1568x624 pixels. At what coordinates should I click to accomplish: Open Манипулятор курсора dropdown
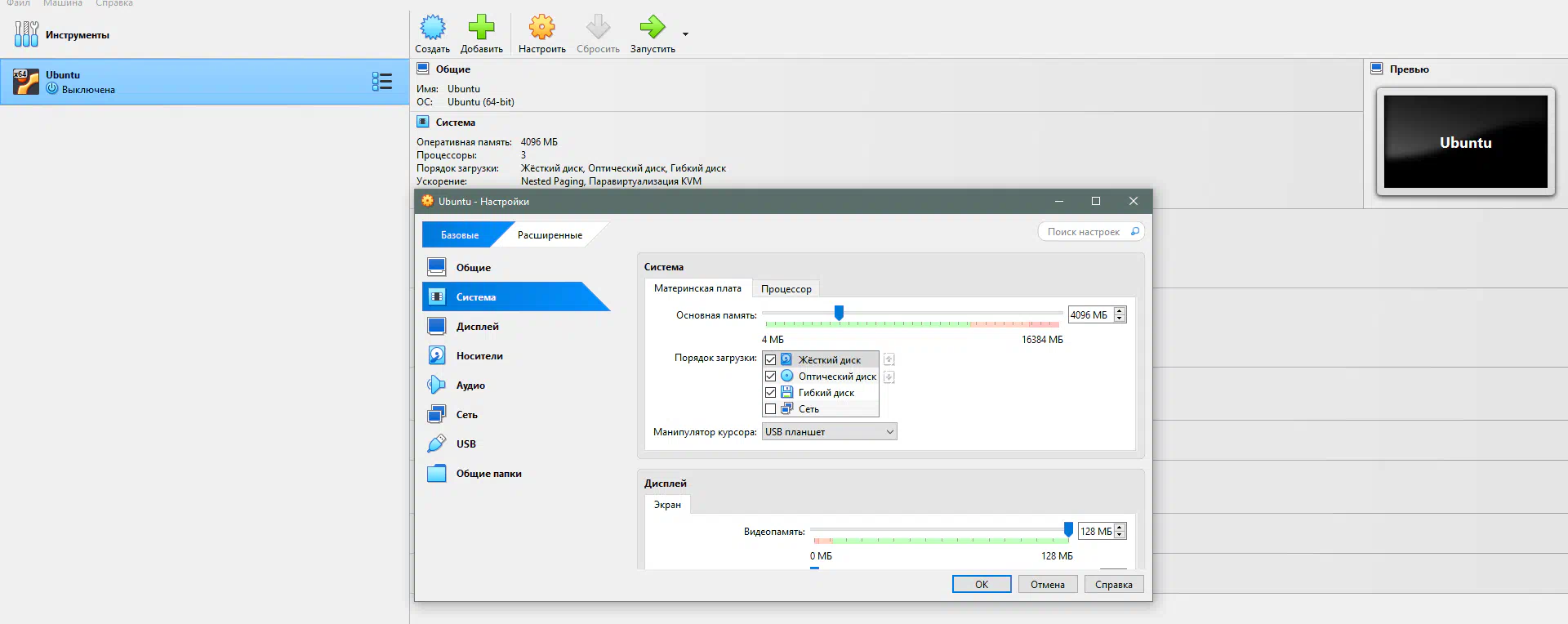point(829,431)
